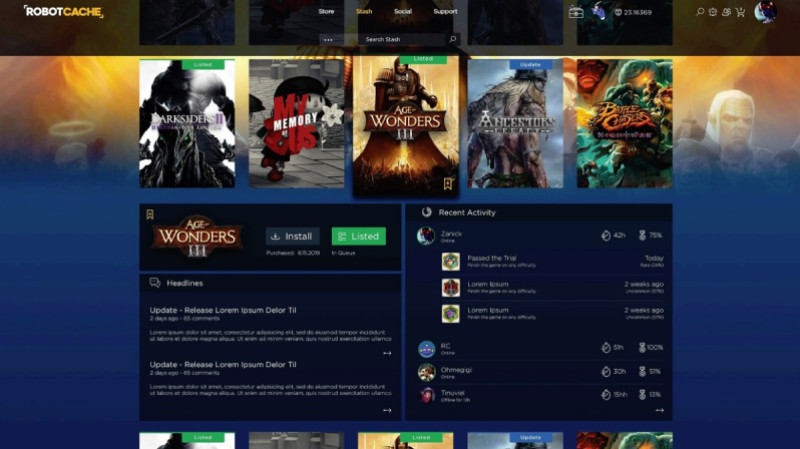Image resolution: width=800 pixels, height=449 pixels.
Task: Select the Darksiders II game cover
Action: coord(187,123)
